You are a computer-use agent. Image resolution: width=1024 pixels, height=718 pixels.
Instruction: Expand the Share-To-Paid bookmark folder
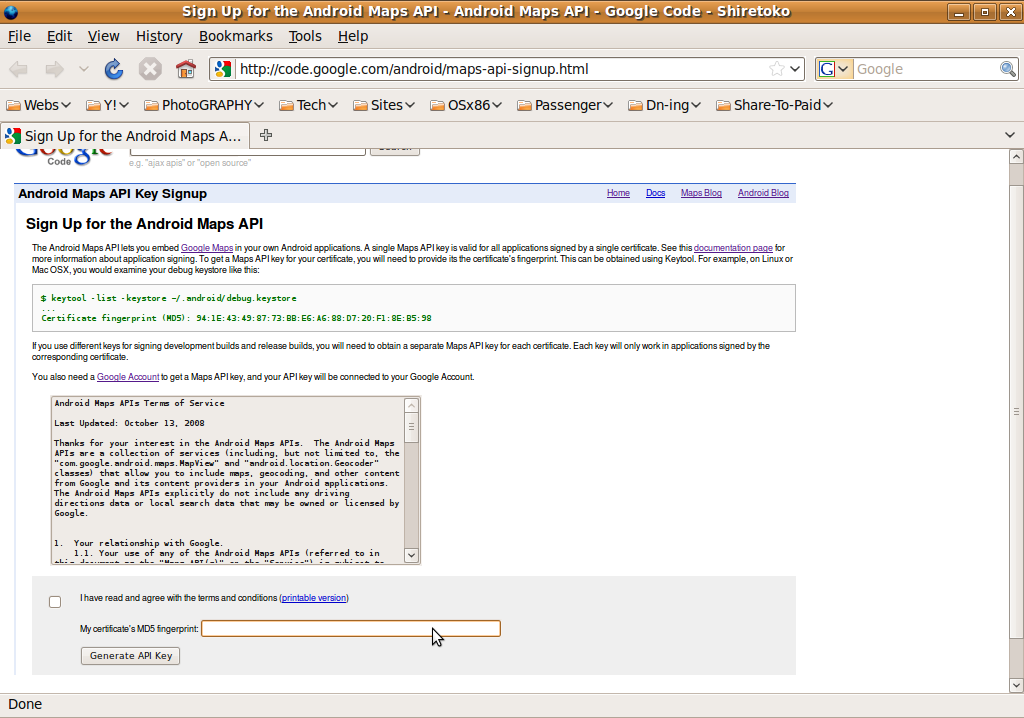point(774,105)
